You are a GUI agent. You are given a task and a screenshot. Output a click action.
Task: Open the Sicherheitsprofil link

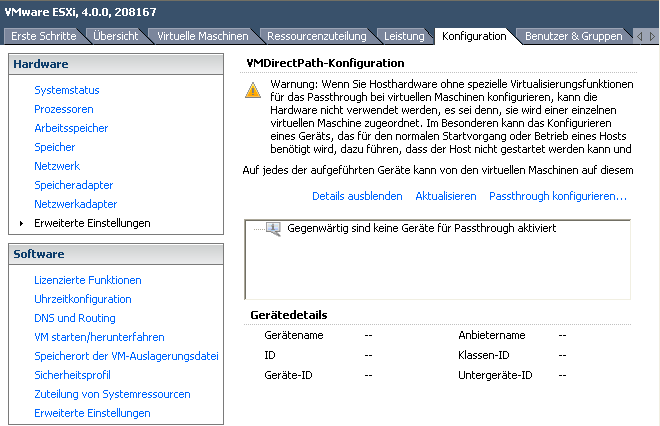click(72, 375)
